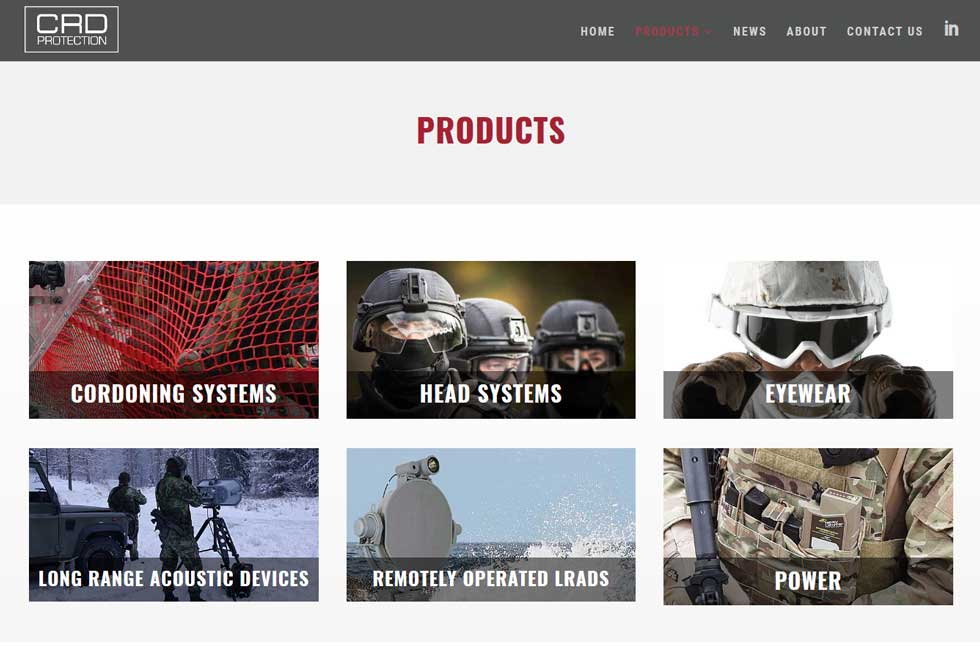Open the News menu item

pos(749,31)
